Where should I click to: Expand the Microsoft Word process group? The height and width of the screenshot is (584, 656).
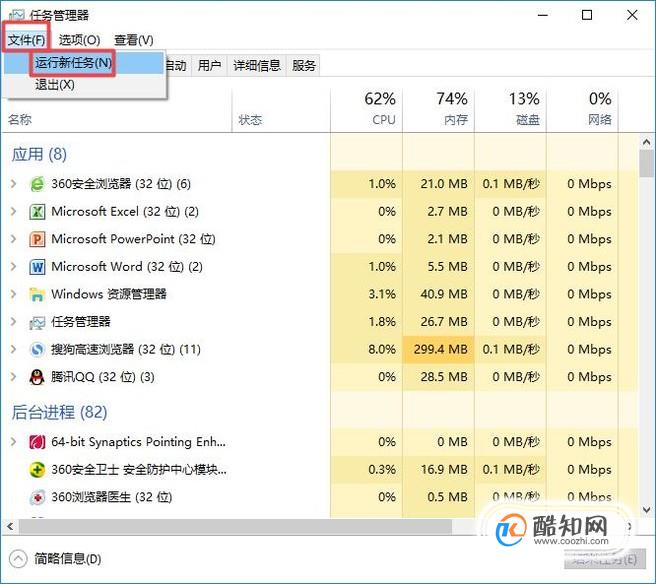[14, 266]
